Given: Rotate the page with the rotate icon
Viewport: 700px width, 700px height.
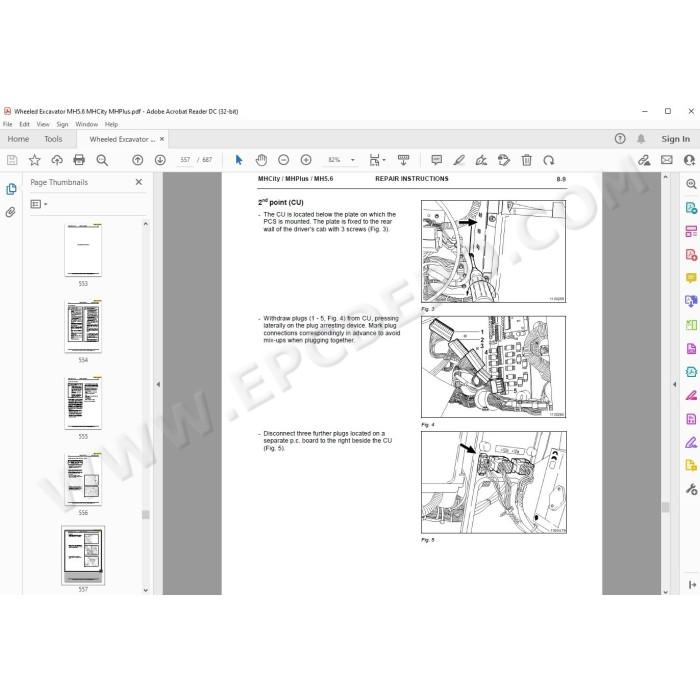Looking at the screenshot, I should pyautogui.click(x=549, y=160).
